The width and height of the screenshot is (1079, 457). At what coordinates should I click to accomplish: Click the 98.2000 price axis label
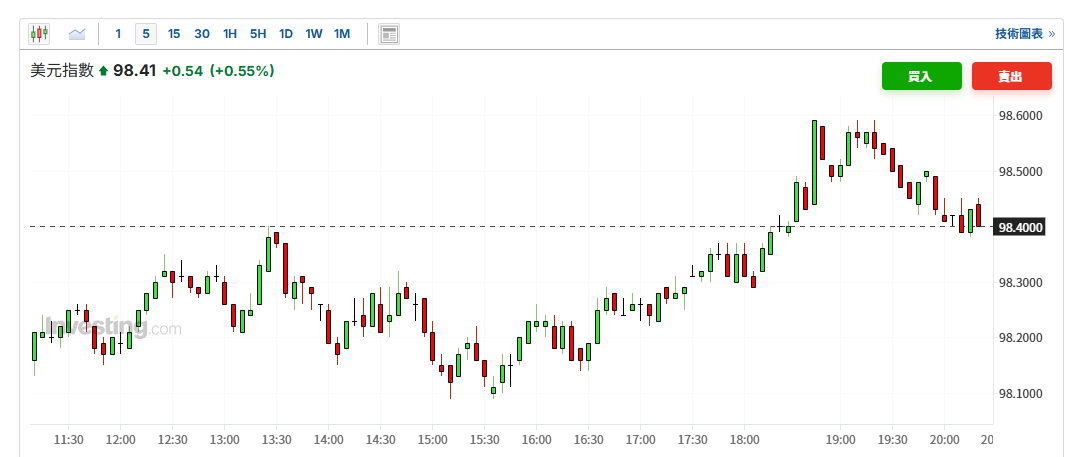1020,338
